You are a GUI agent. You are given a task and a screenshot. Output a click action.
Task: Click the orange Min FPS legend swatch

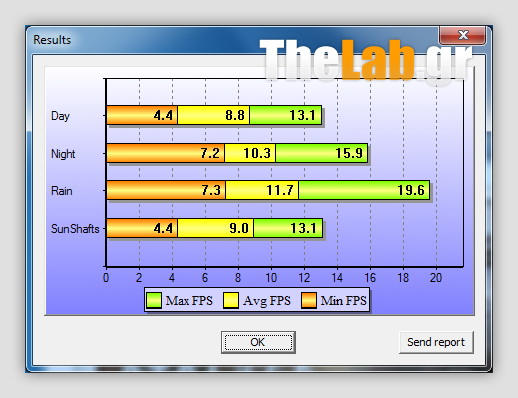point(309,300)
